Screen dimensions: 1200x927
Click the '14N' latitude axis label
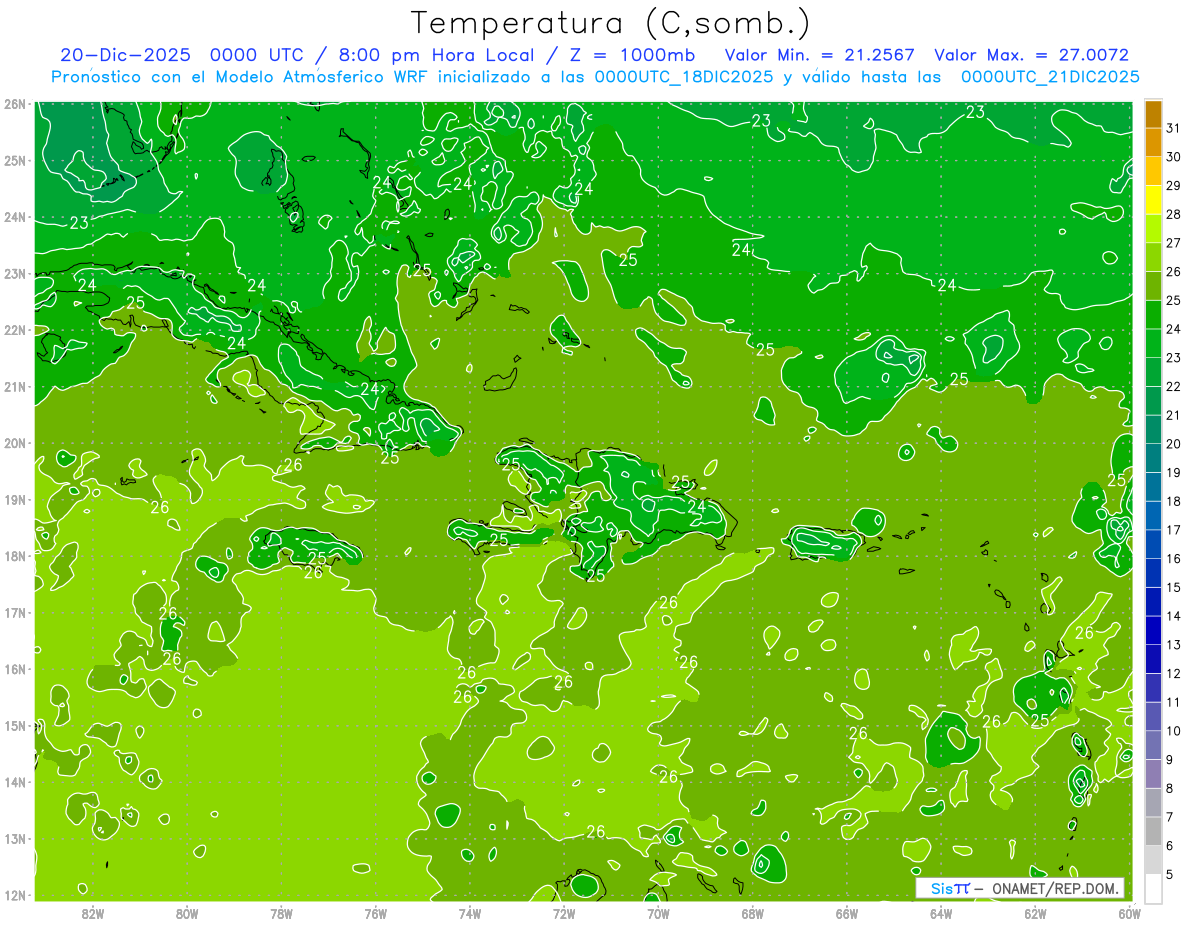click(x=15, y=782)
